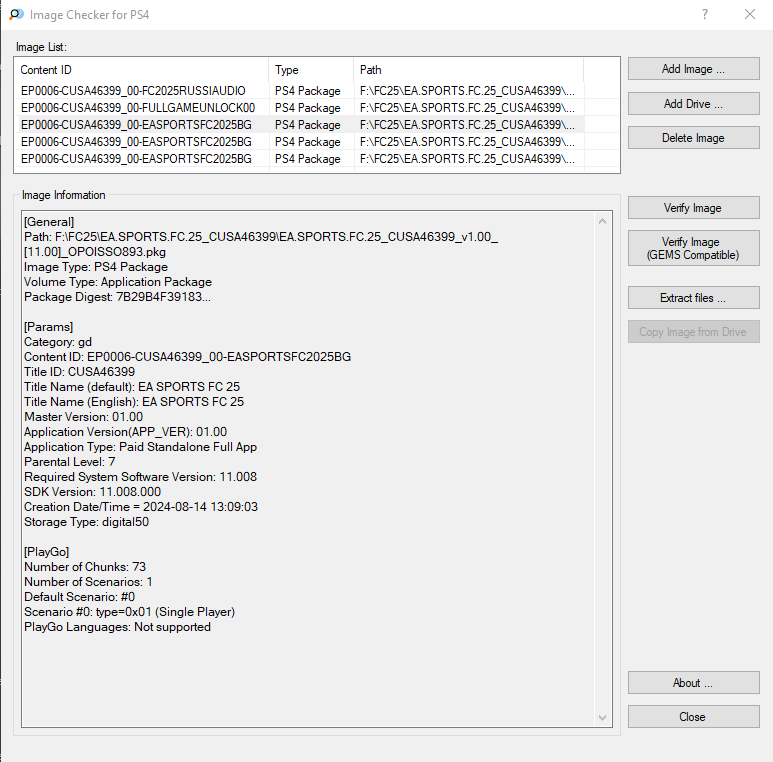Screen dimensions: 773x762
Task: Click the scroll-down arrow in Image Information
Action: coord(602,718)
